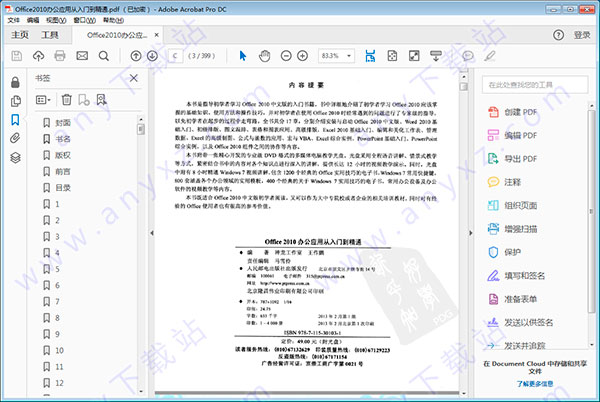This screenshot has width=600, height=402.
Task: Open the 视图 menu
Action: pyautogui.click(x=56, y=20)
